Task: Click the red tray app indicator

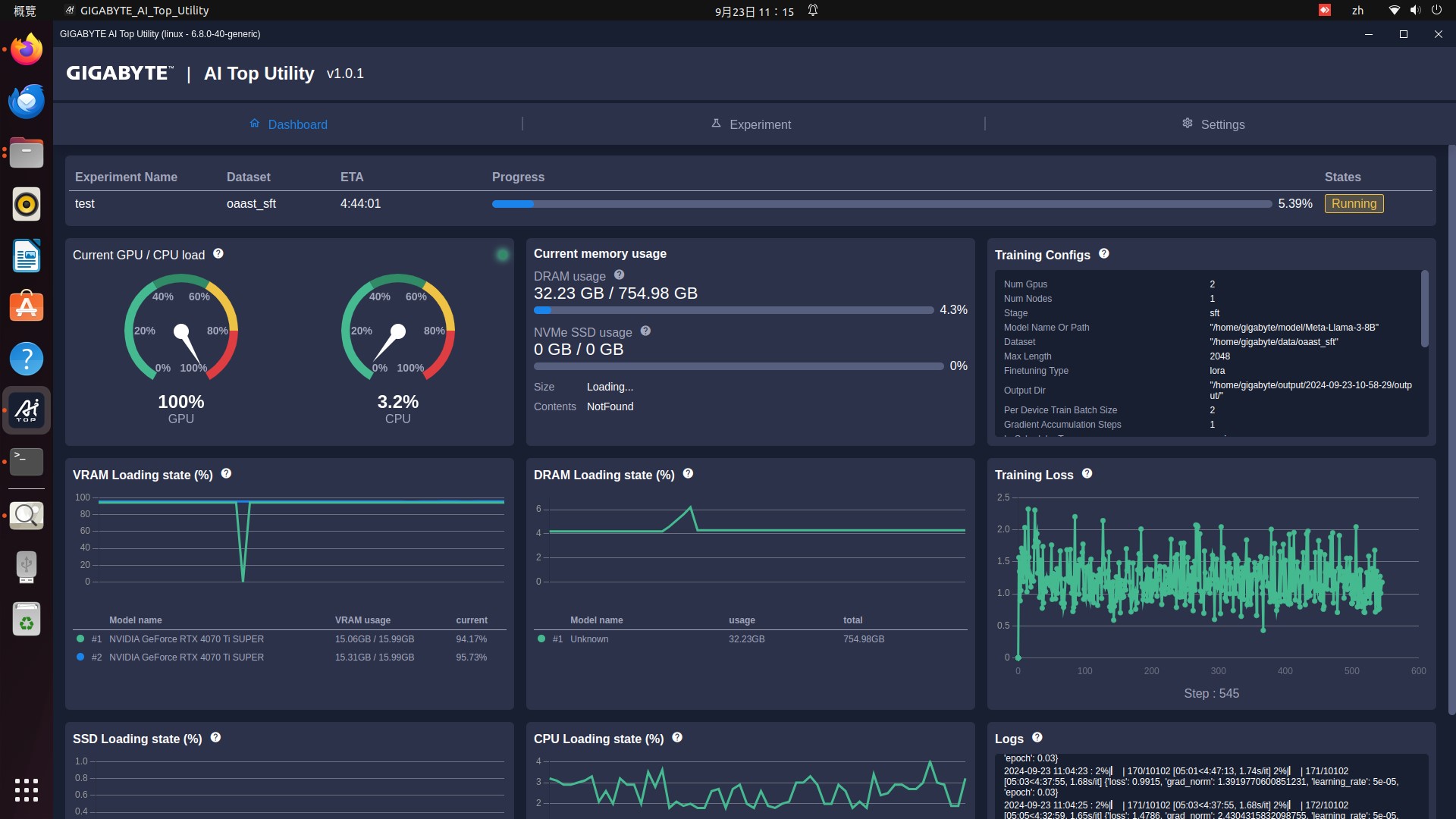Action: click(1325, 11)
